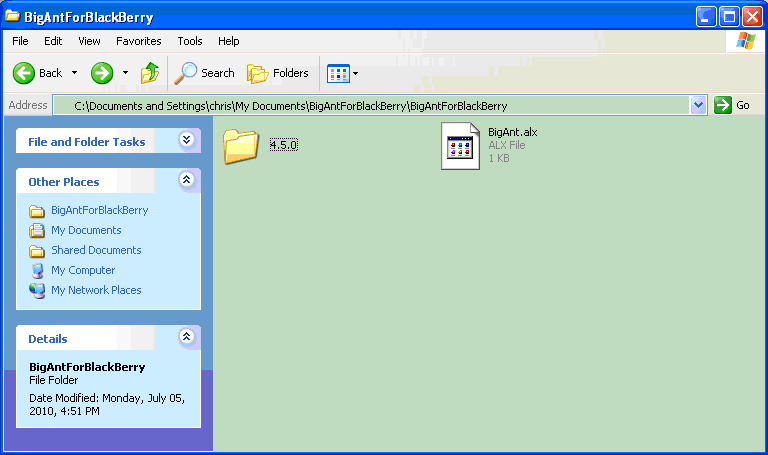Click the title bar folder icon
The width and height of the screenshot is (768, 455).
[x=12, y=16]
